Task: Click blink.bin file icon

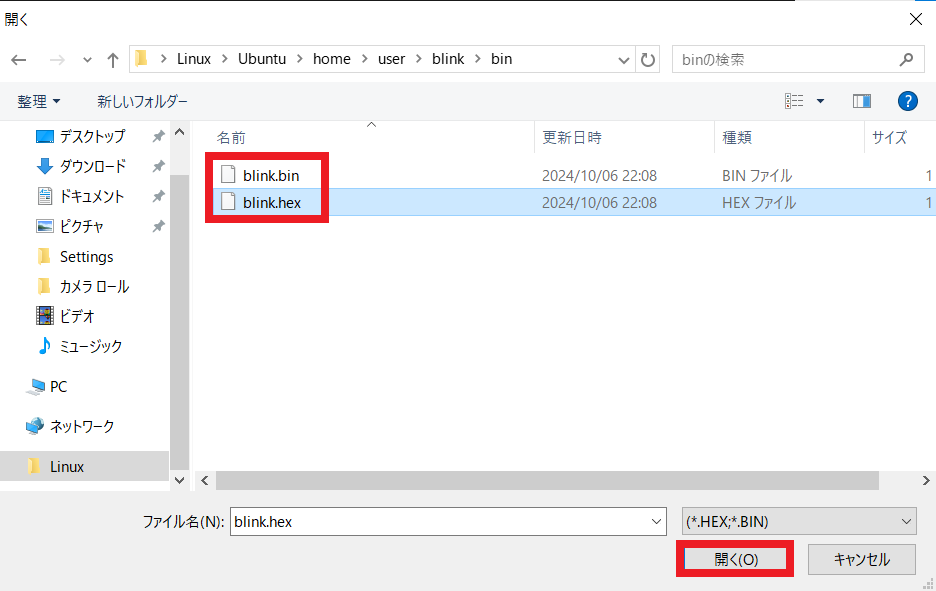Action: (228, 174)
